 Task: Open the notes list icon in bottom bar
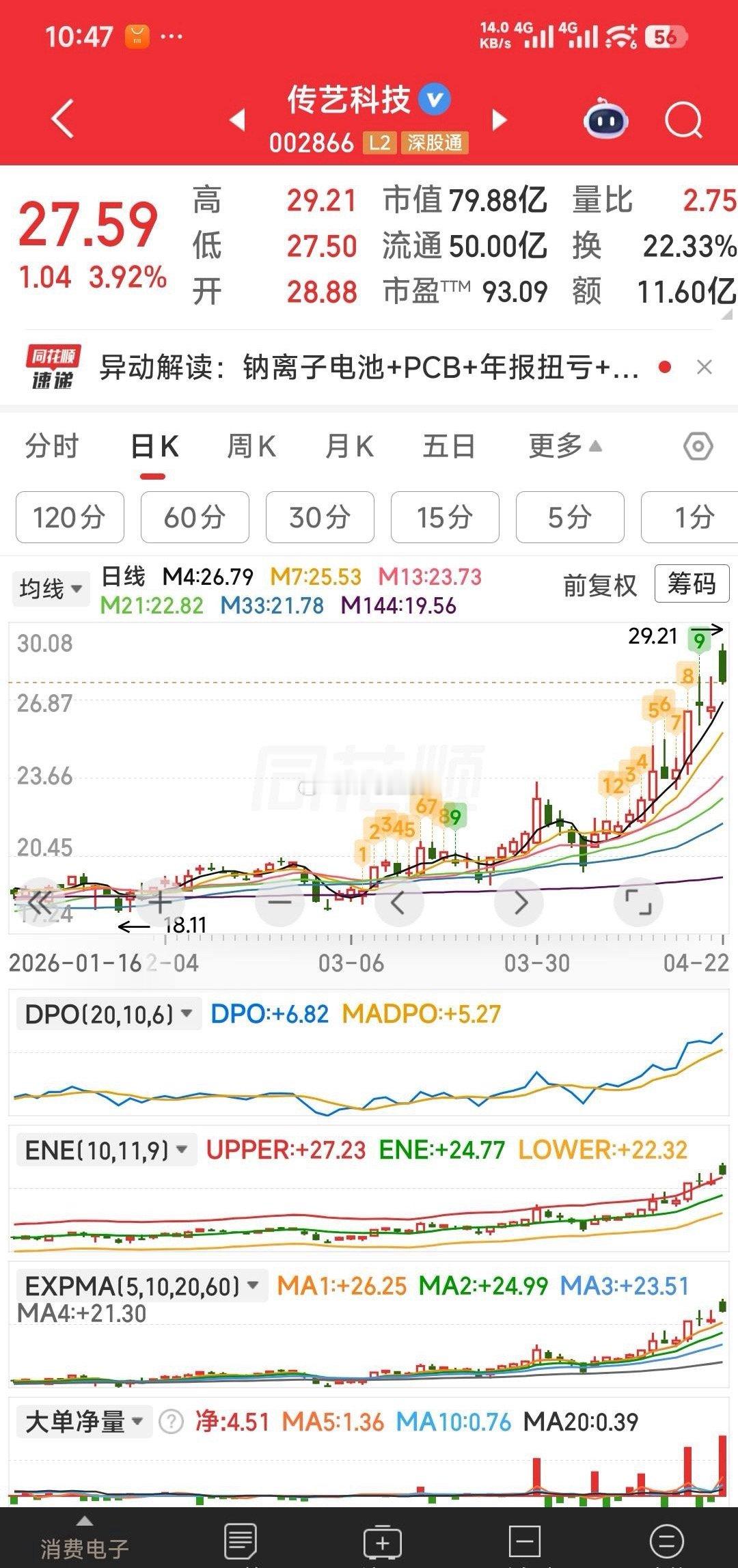coord(240,1542)
